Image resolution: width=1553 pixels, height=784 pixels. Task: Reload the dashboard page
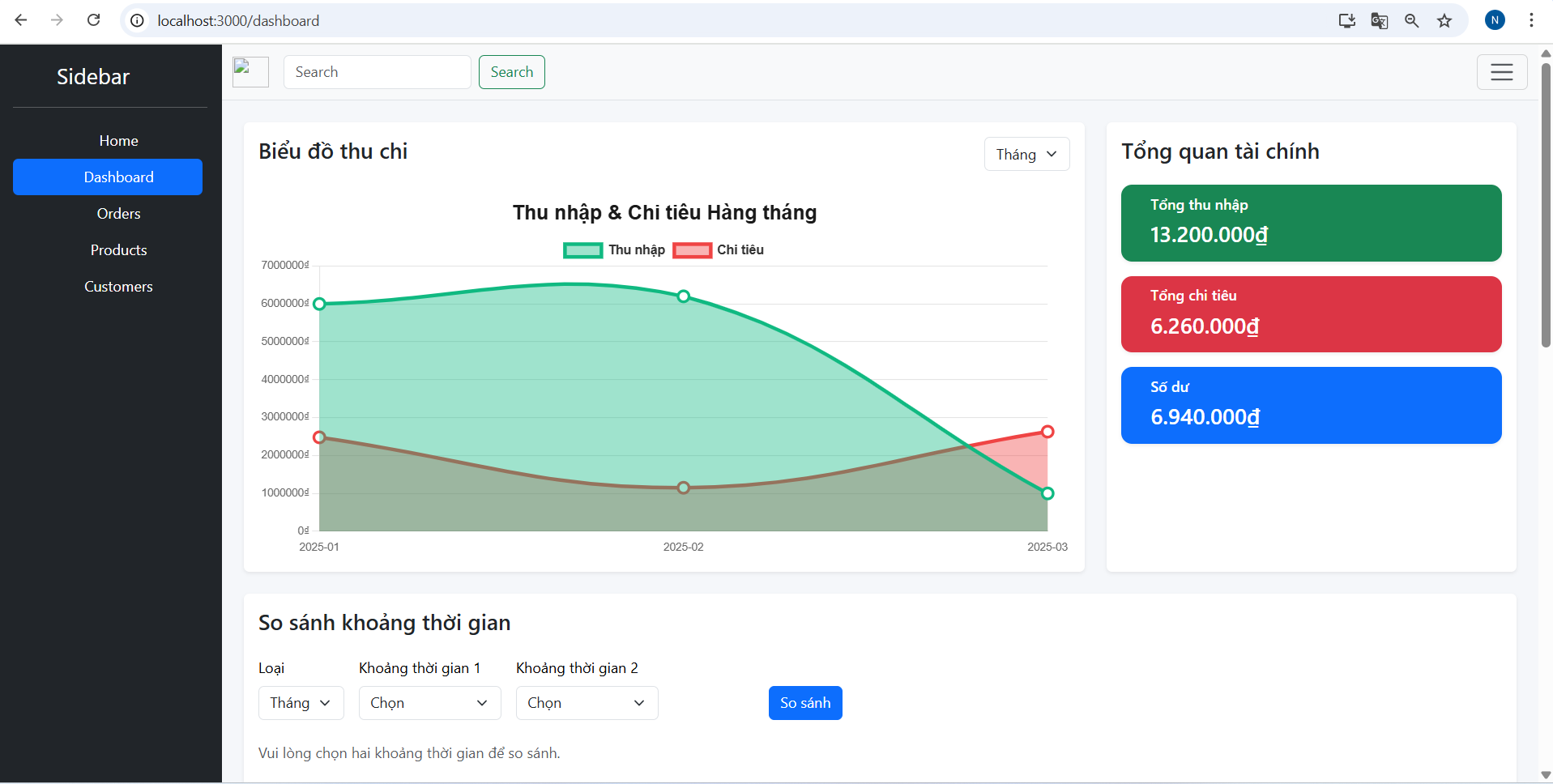pos(94,20)
